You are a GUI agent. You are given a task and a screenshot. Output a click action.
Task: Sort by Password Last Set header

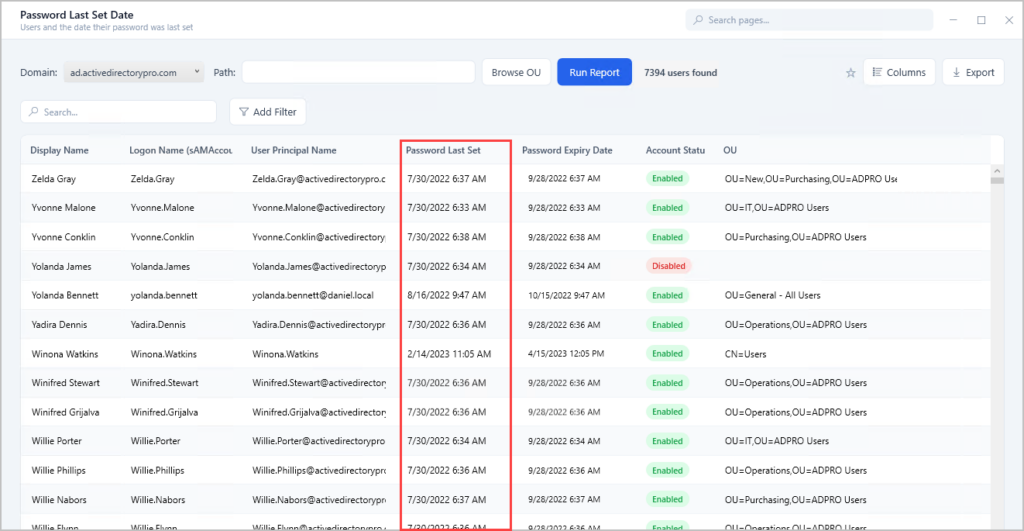click(443, 150)
